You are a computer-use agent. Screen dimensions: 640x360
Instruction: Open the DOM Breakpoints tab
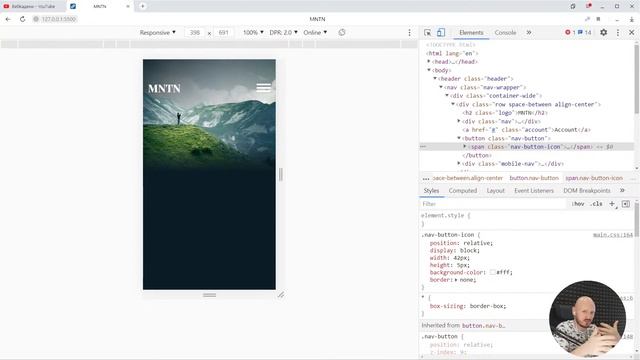click(x=587, y=191)
